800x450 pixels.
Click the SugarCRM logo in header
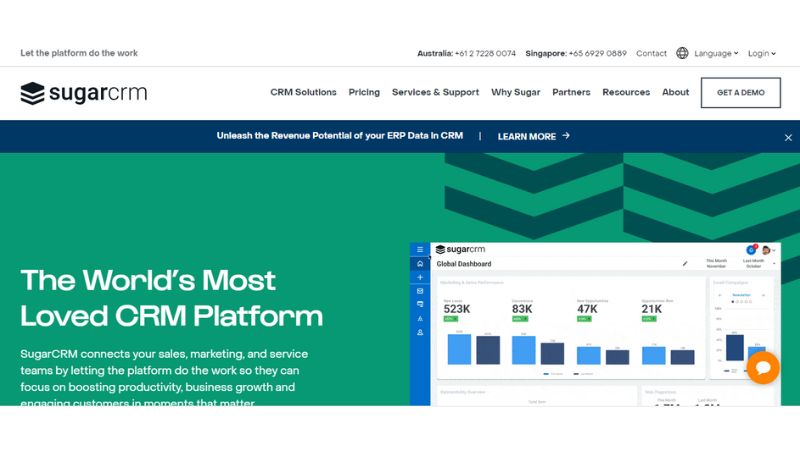83,93
